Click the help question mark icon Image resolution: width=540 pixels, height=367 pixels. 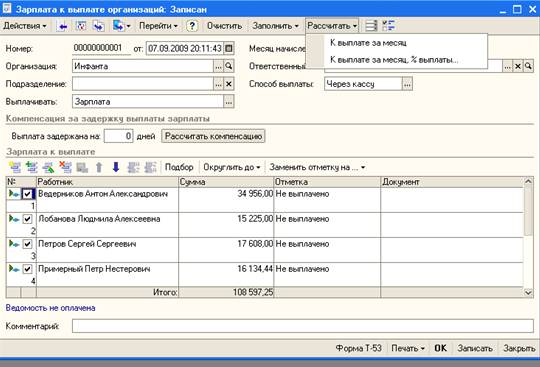pos(192,26)
